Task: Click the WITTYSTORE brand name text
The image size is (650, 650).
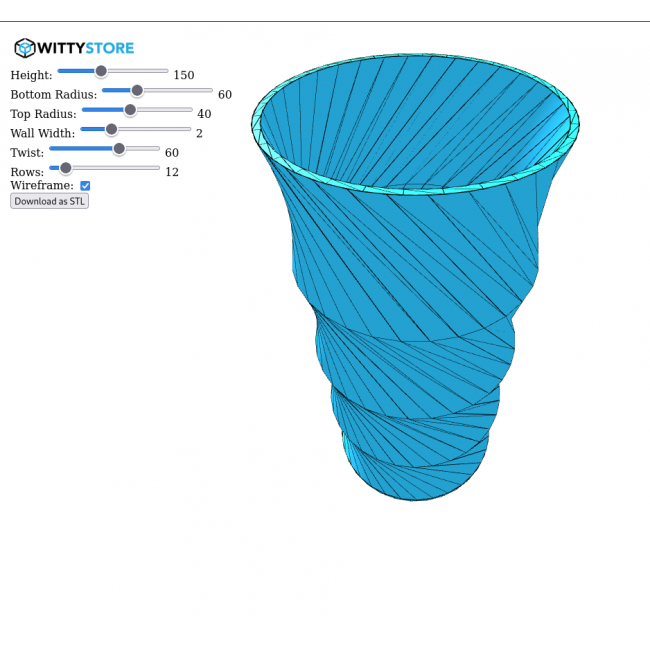Action: (x=85, y=48)
